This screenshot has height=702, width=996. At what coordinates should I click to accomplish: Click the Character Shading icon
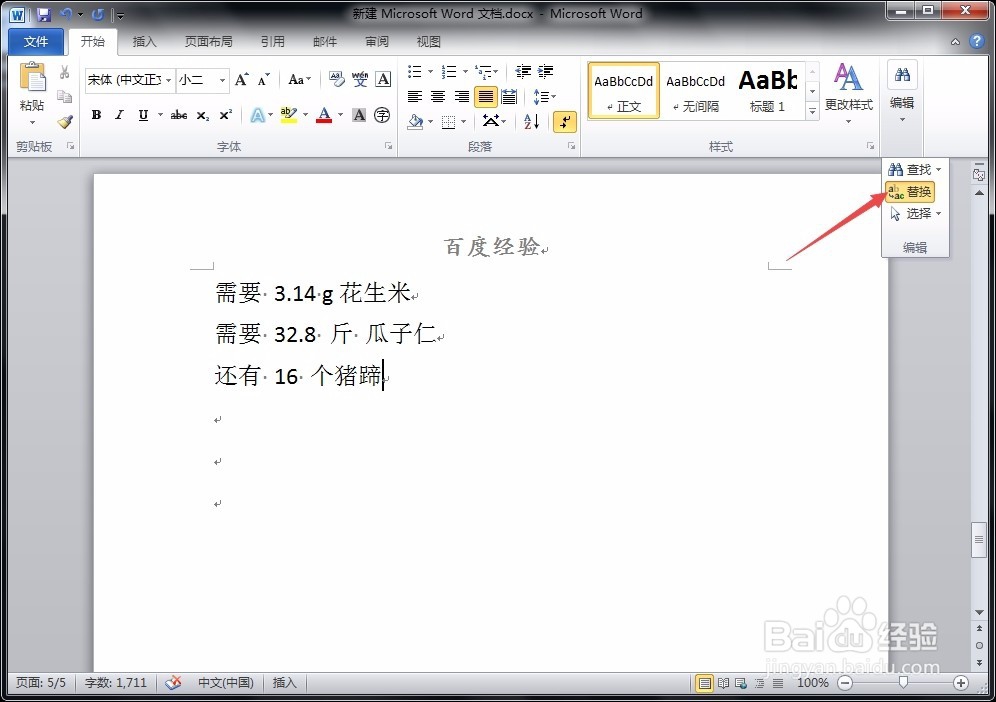point(359,115)
